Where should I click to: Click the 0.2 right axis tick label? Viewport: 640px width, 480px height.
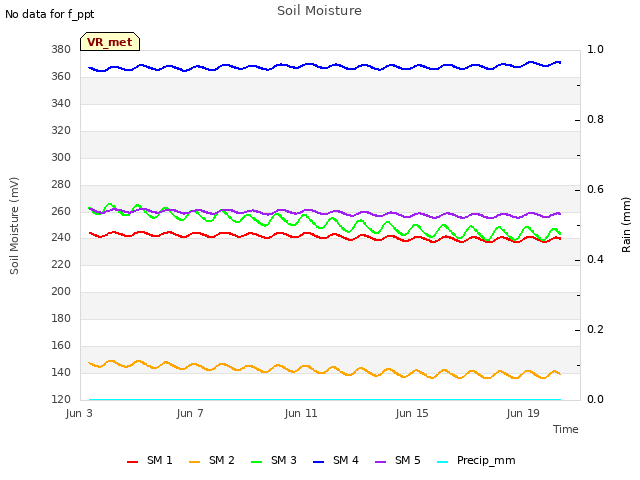tap(595, 329)
